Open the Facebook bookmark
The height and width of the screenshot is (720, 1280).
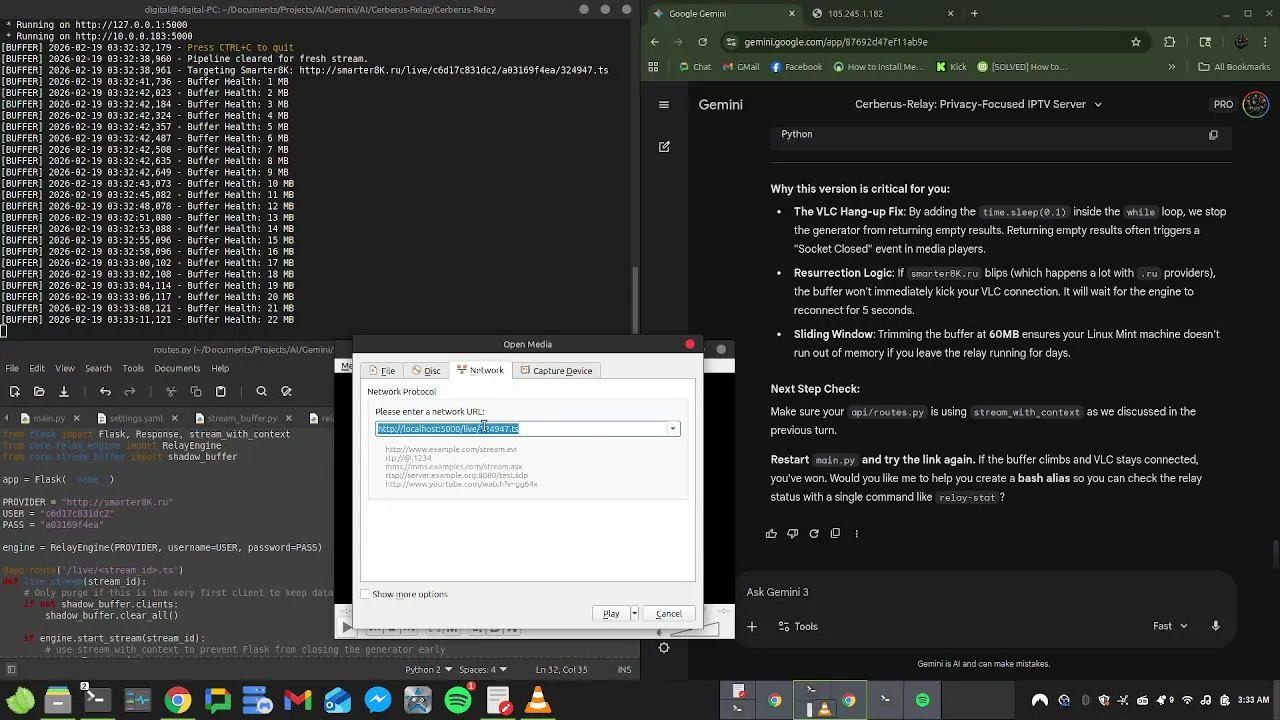pyautogui.click(x=796, y=67)
